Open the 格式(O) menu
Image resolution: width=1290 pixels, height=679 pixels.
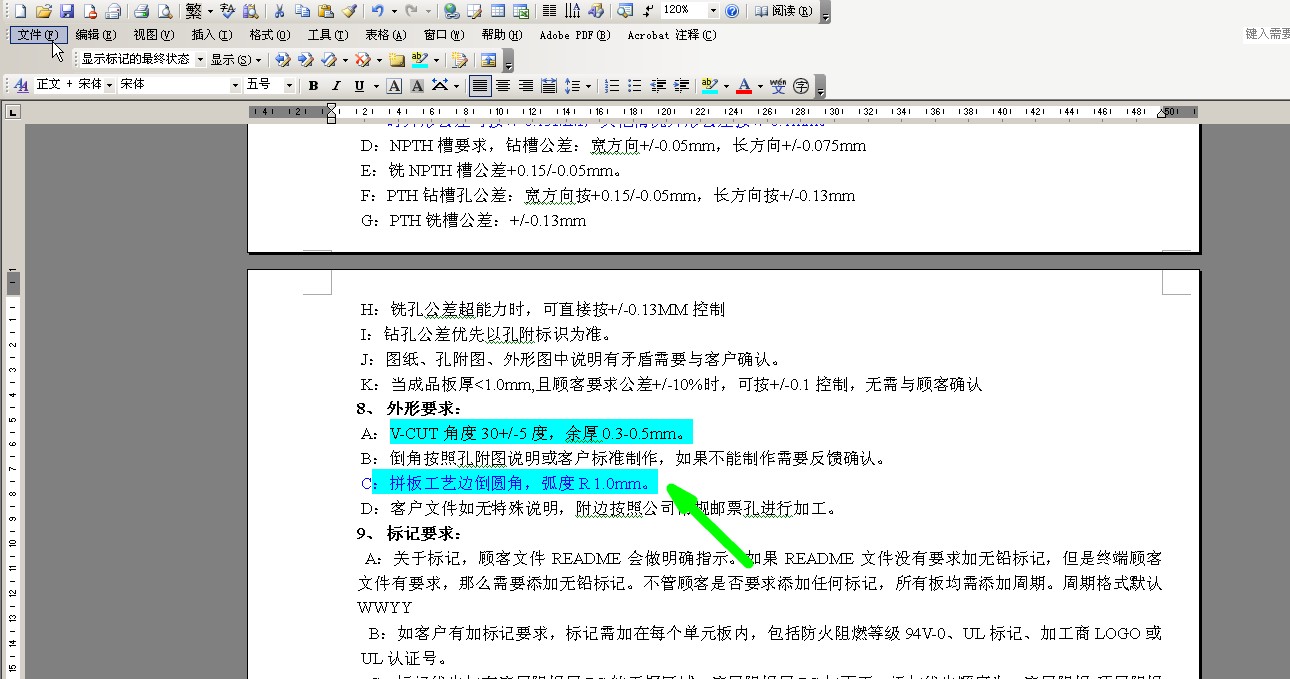(269, 35)
